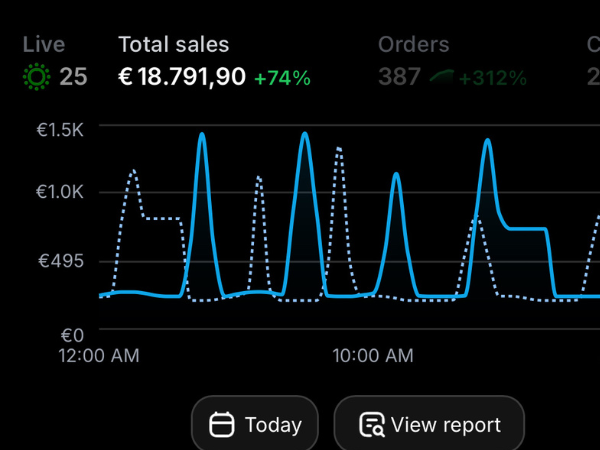Click the 25 live visitors count
Viewport: 600px width, 450px height.
coord(73,77)
